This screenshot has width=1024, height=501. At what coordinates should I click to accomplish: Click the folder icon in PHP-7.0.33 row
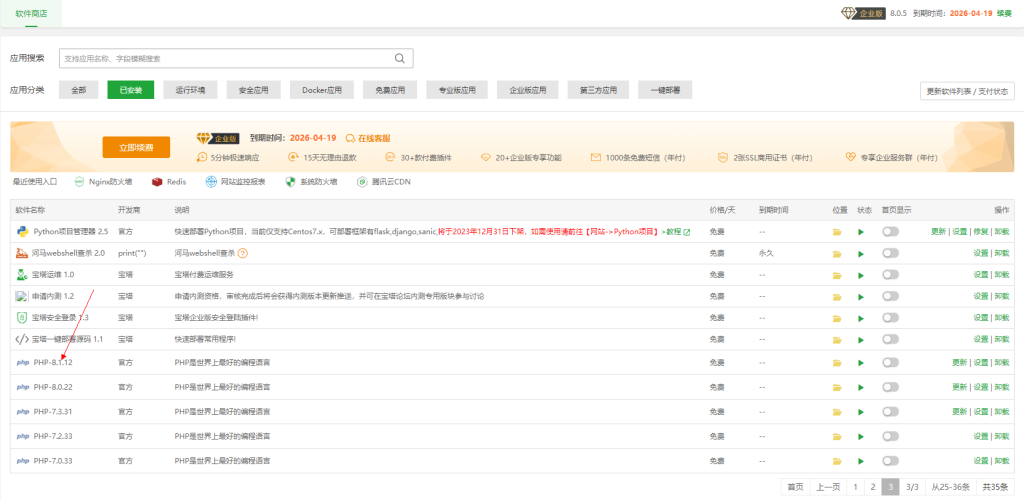(837, 460)
